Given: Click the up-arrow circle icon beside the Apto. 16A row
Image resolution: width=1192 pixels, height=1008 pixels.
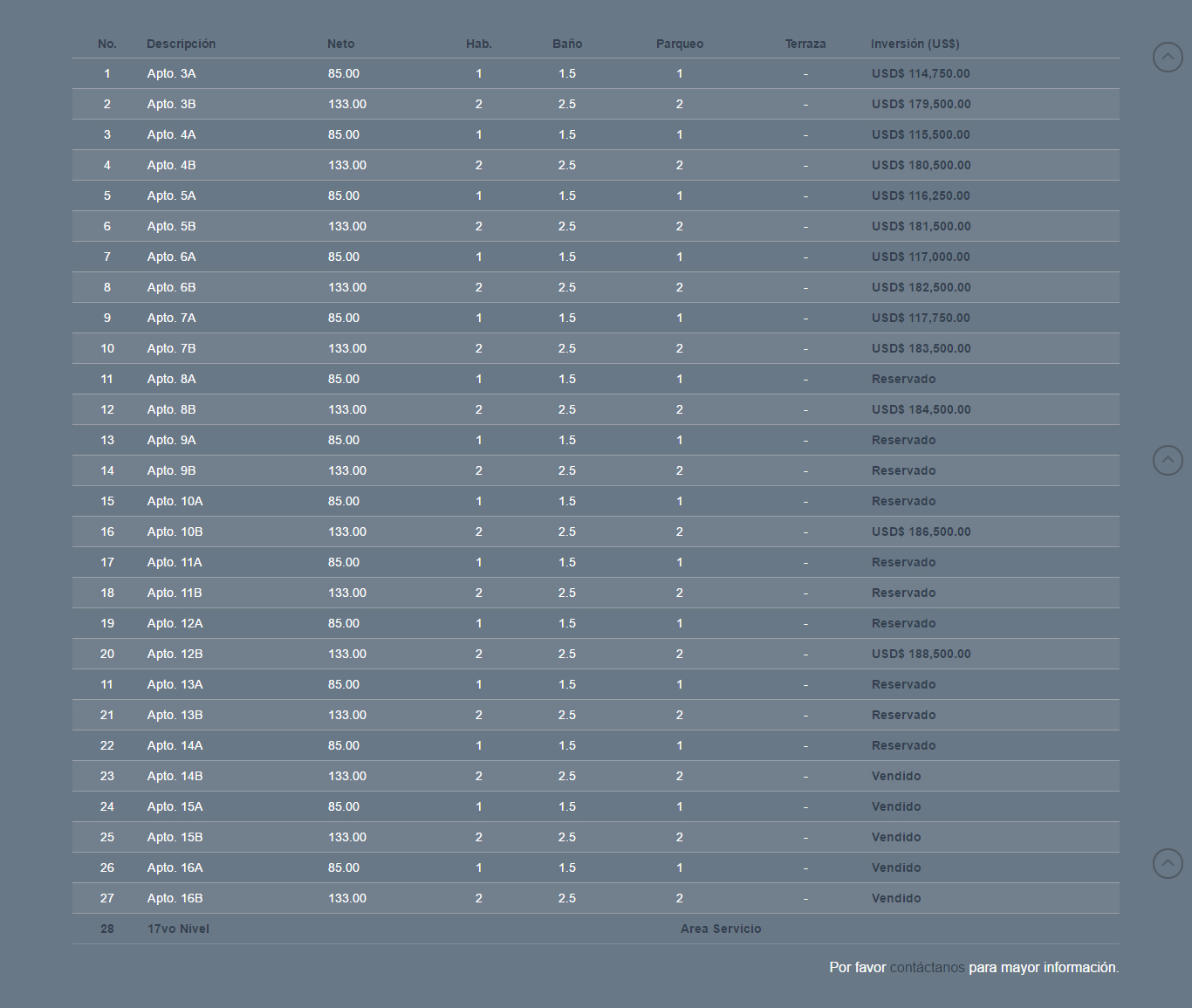Looking at the screenshot, I should 1168,864.
